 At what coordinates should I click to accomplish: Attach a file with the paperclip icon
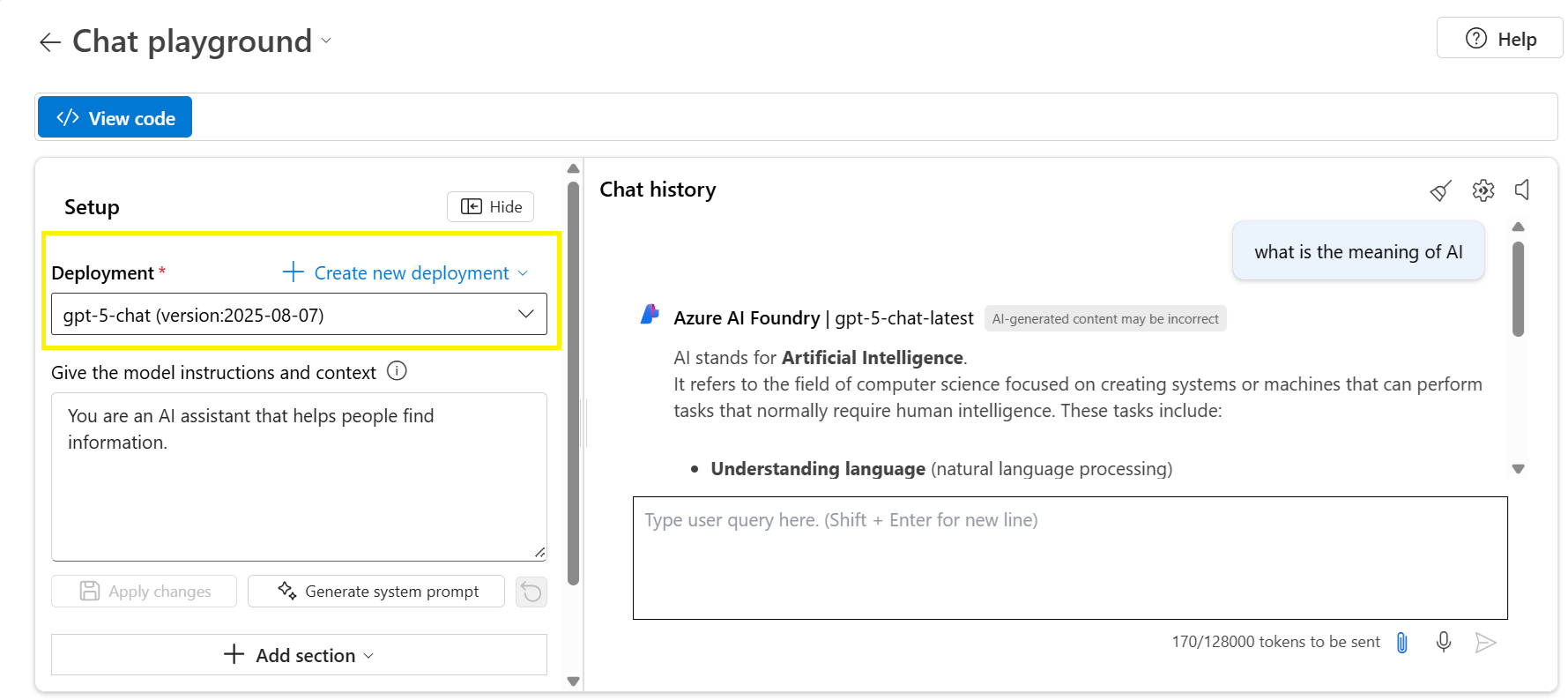click(1402, 643)
